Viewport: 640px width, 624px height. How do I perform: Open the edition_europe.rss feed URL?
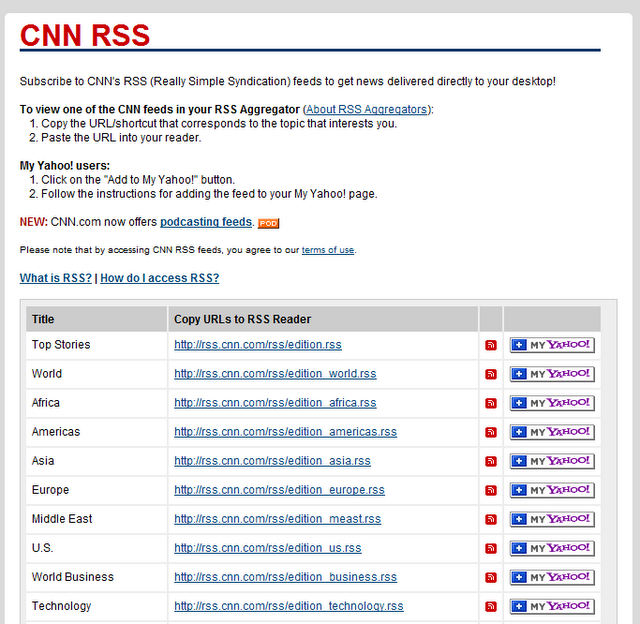point(279,490)
